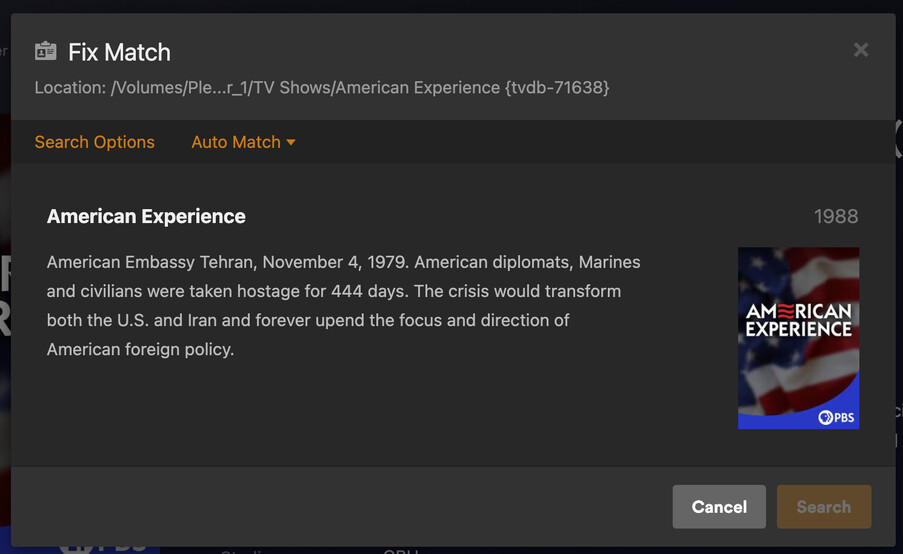Click the Fix Match dialog title
Viewport: 903px width, 554px height.
(x=119, y=52)
